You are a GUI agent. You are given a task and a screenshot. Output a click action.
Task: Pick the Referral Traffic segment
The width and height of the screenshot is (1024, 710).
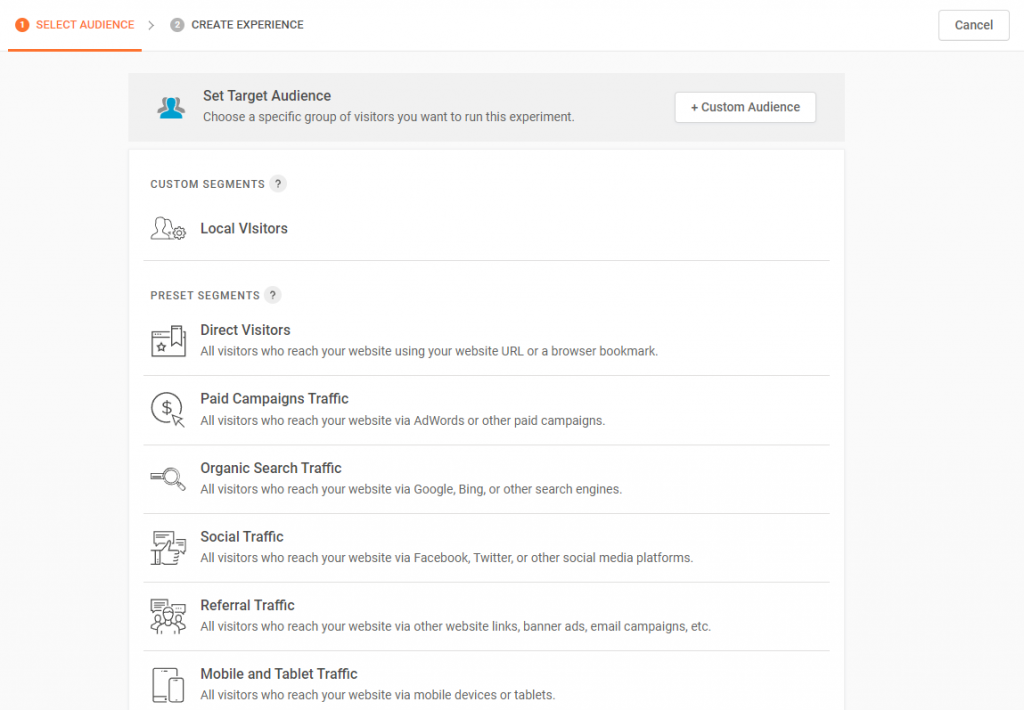tap(487, 616)
